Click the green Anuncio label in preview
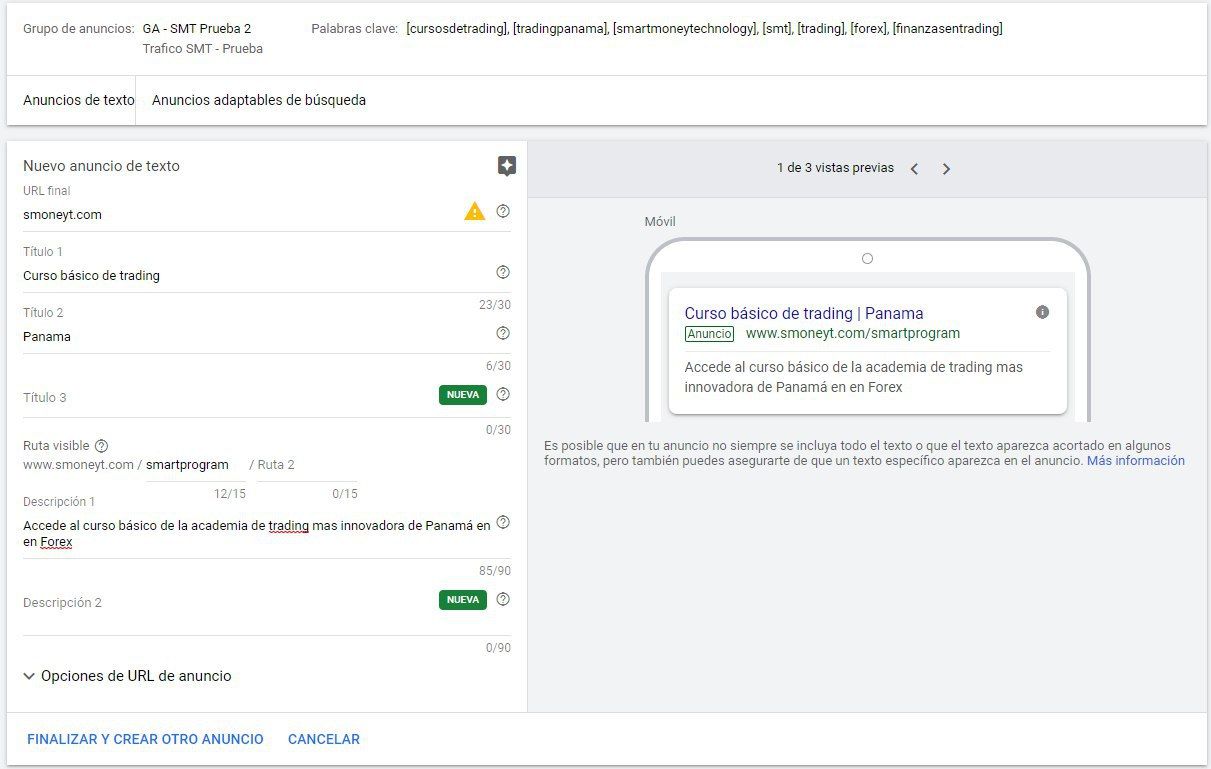 pos(709,334)
